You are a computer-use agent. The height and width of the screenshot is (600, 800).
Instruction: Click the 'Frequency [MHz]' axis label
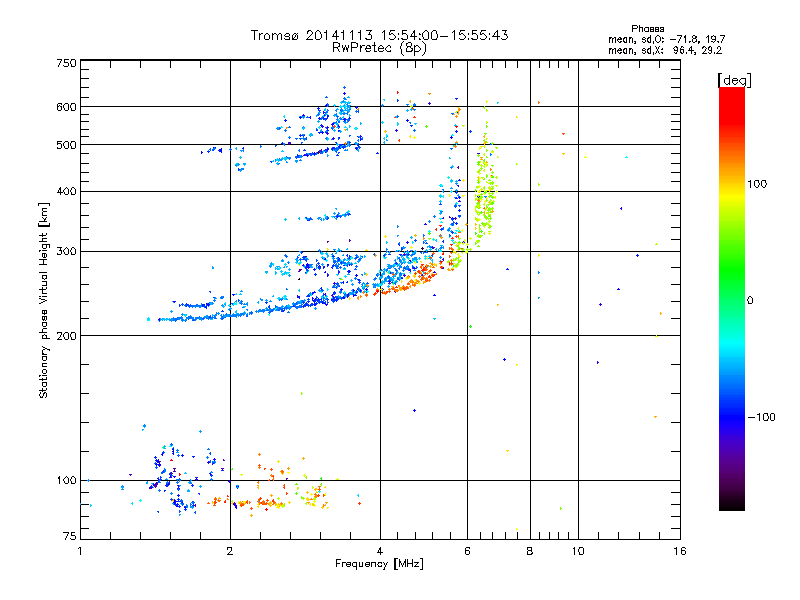point(379,564)
